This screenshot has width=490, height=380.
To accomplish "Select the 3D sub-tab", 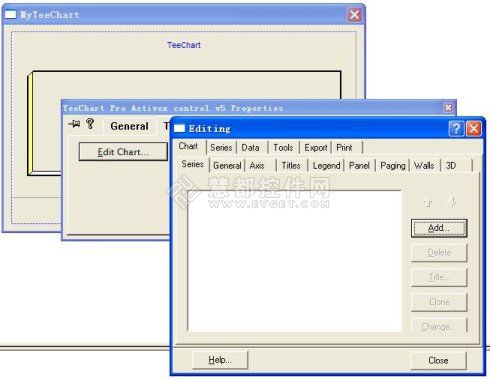I will 451,166.
